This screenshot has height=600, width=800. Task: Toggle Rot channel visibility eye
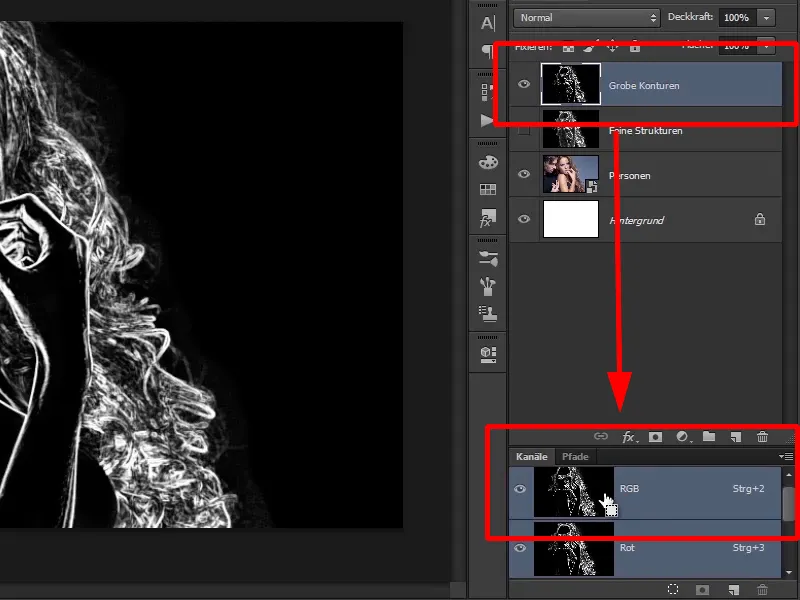[x=520, y=548]
